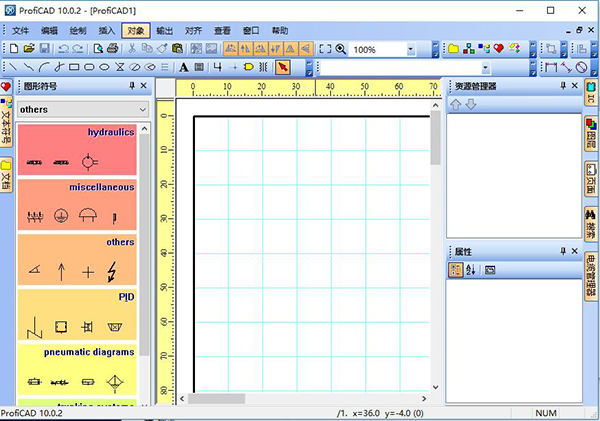This screenshot has height=421, width=600.
Task: Open print preview
Action: tap(98, 49)
